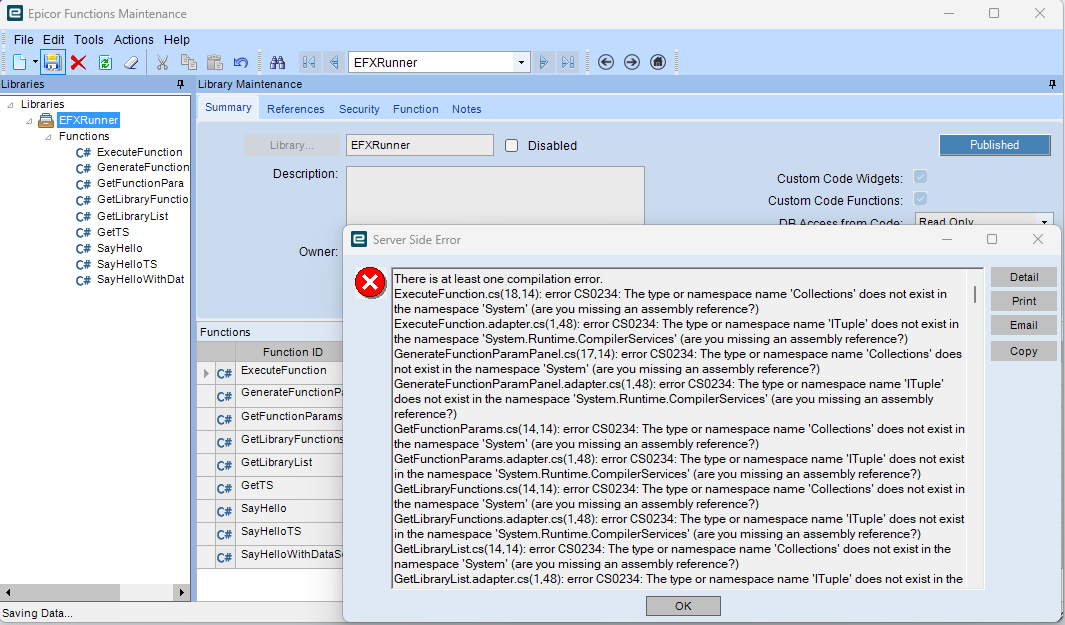Click the Clear eraser icon
Image resolution: width=1065 pixels, height=625 pixels.
pyautogui.click(x=131, y=62)
